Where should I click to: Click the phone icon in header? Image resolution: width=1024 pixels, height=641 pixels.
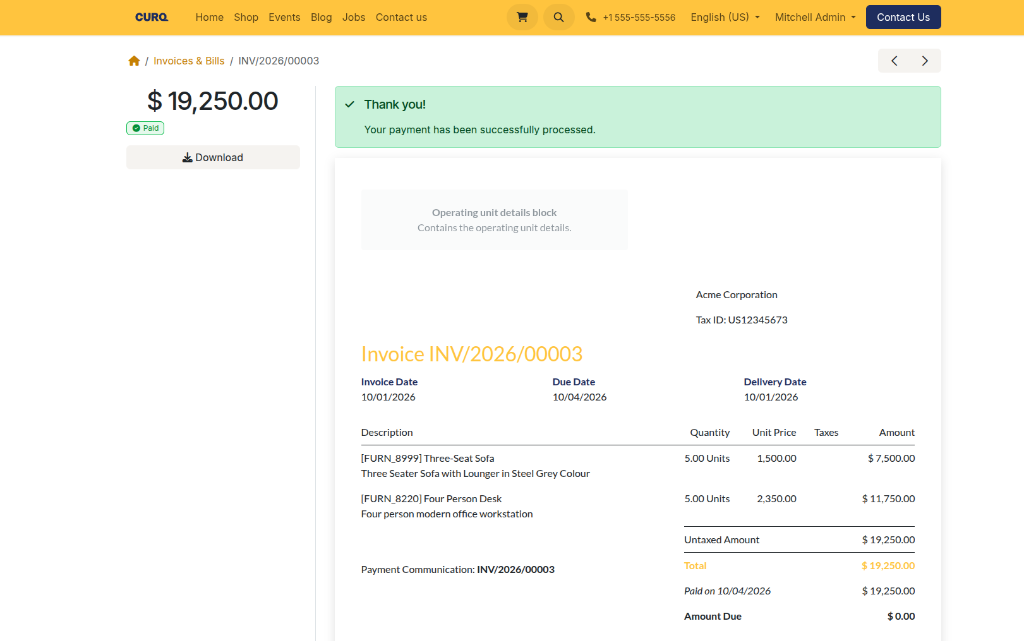590,17
